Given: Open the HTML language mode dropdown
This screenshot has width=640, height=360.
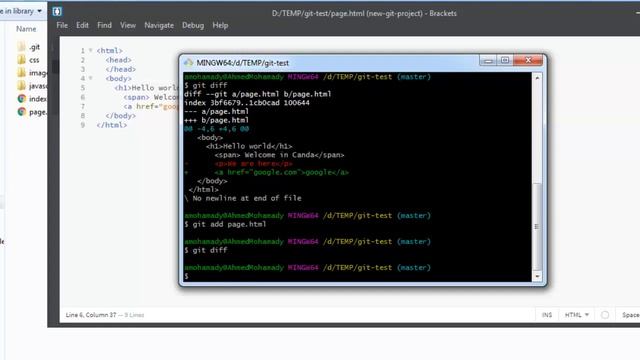Looking at the screenshot, I should coord(577,315).
